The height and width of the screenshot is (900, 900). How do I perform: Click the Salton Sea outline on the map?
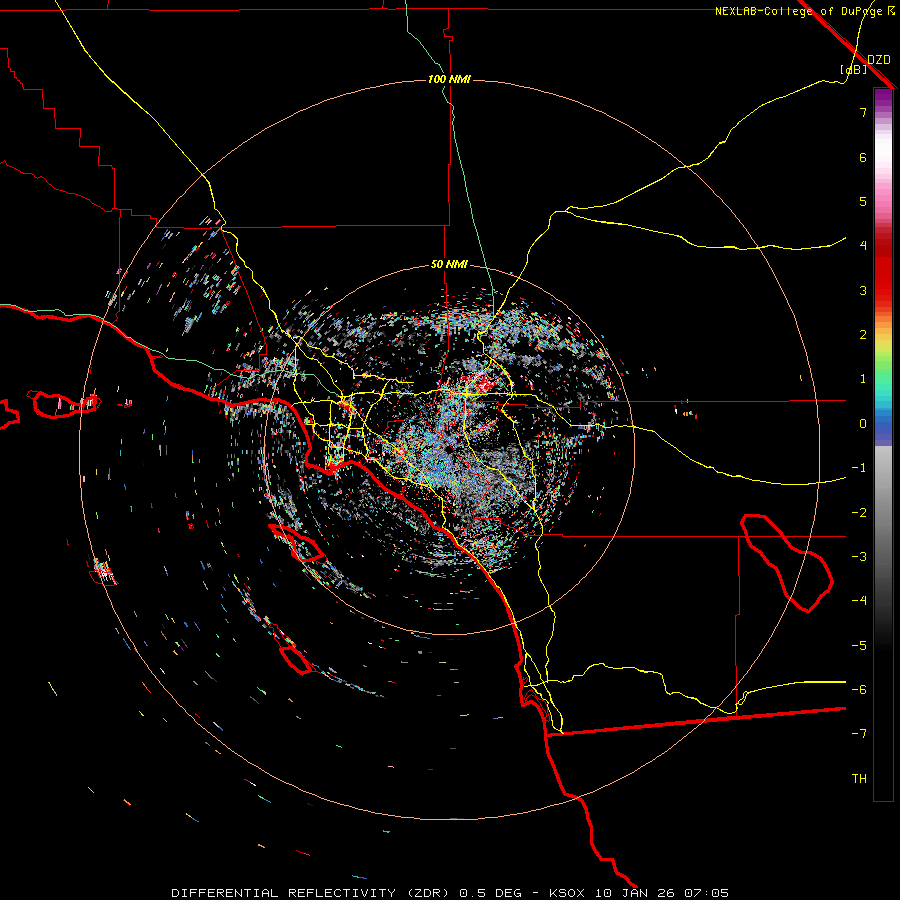pos(788,562)
